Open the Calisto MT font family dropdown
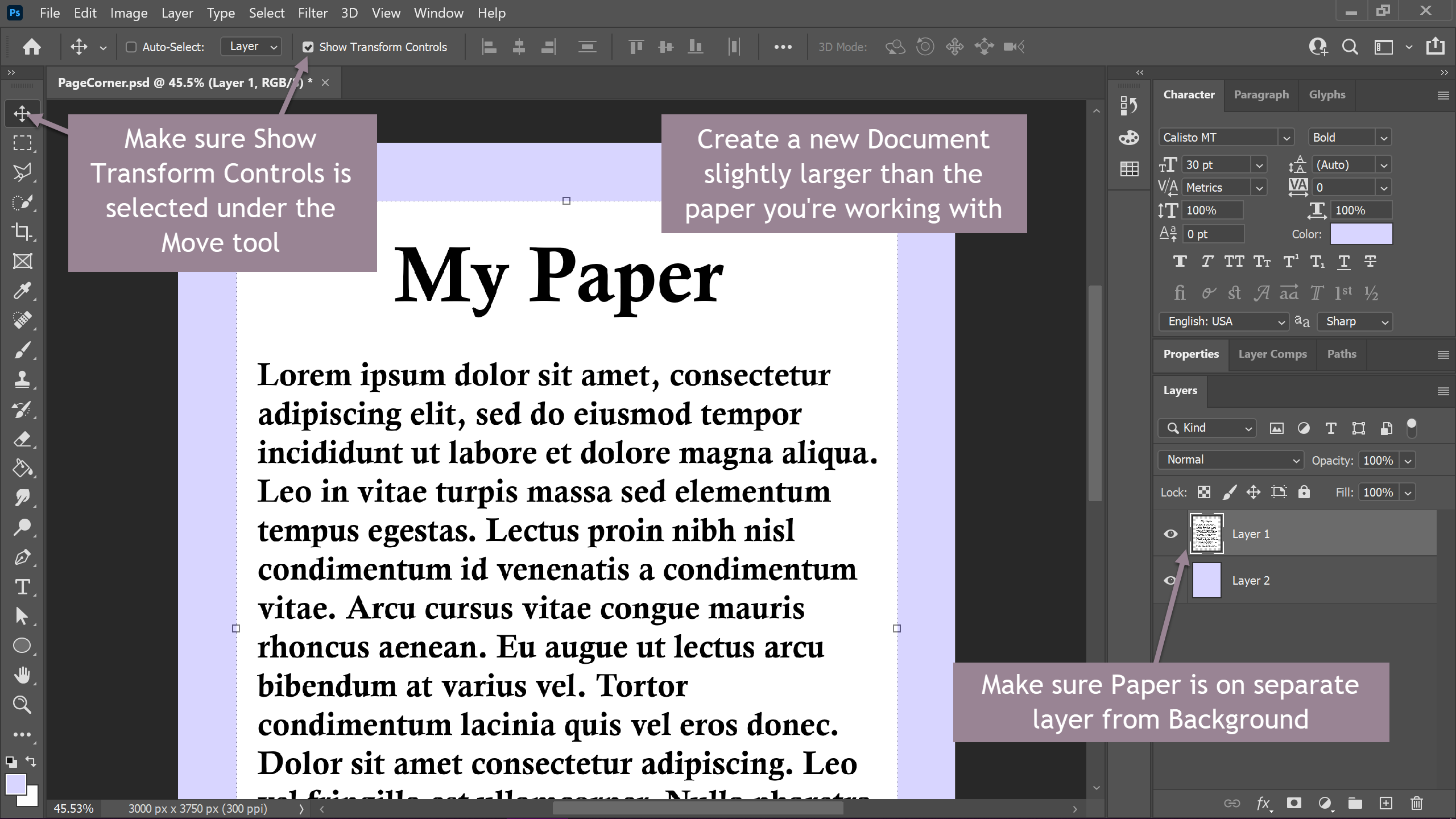Viewport: 1456px width, 819px height. pyautogui.click(x=1285, y=138)
